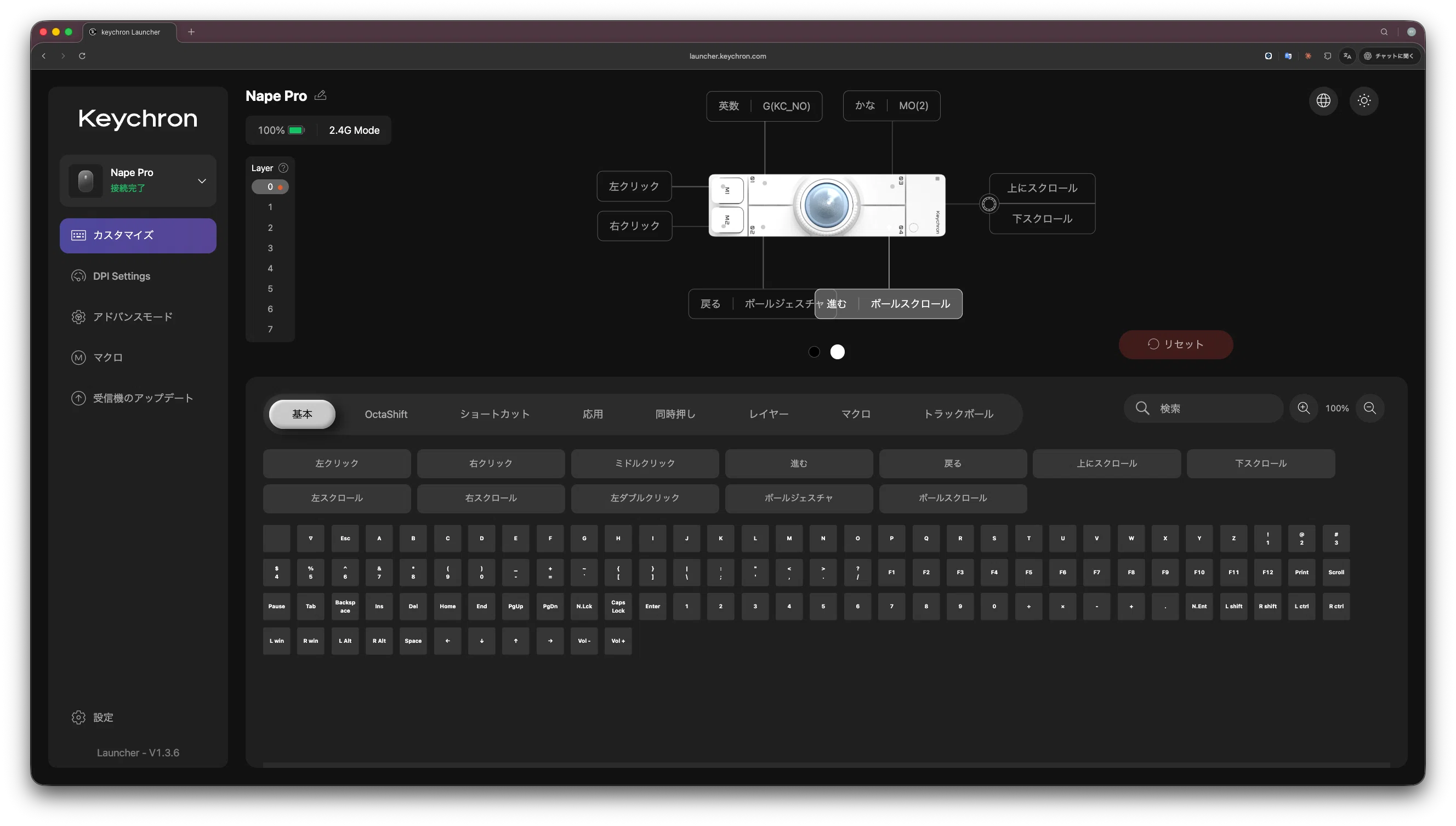Select Layer 4
1456x826 pixels.
point(270,268)
